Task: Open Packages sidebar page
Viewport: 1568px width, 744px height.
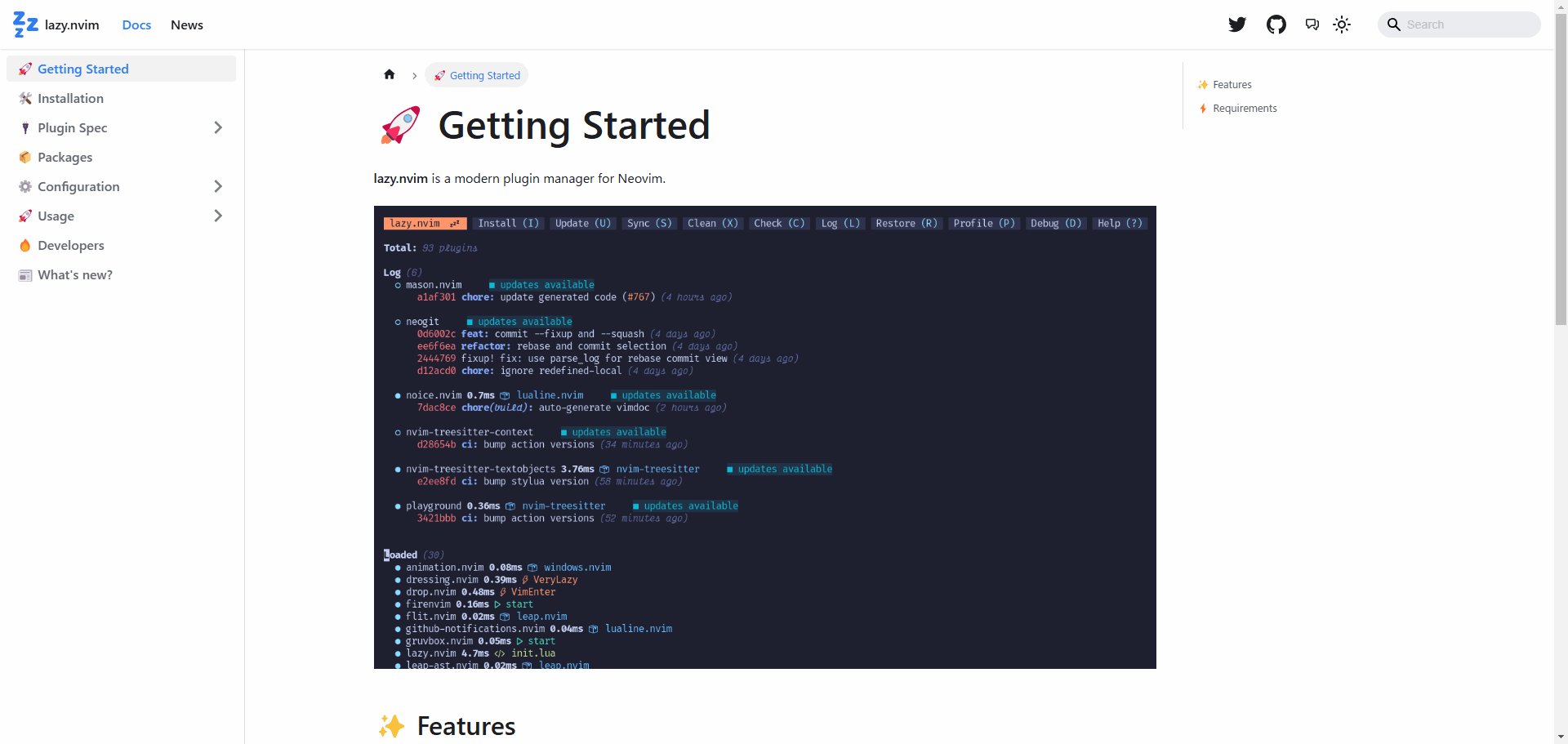Action: pyautogui.click(x=121, y=157)
